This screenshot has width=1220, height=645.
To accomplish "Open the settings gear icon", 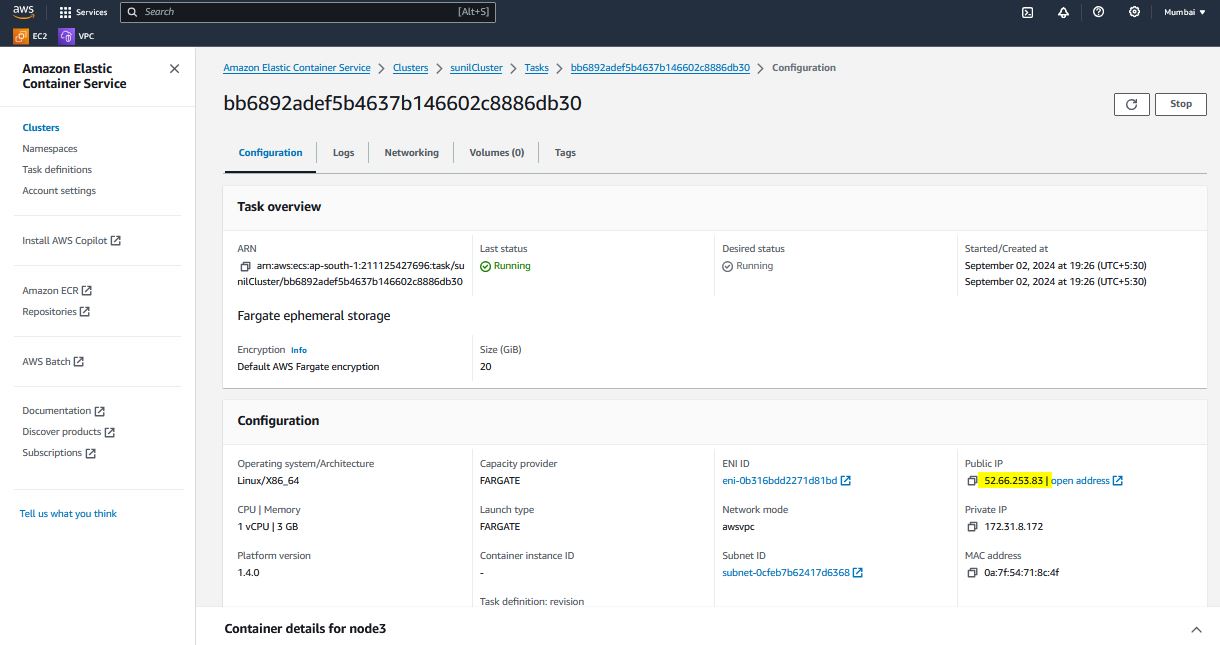I will tap(1134, 12).
